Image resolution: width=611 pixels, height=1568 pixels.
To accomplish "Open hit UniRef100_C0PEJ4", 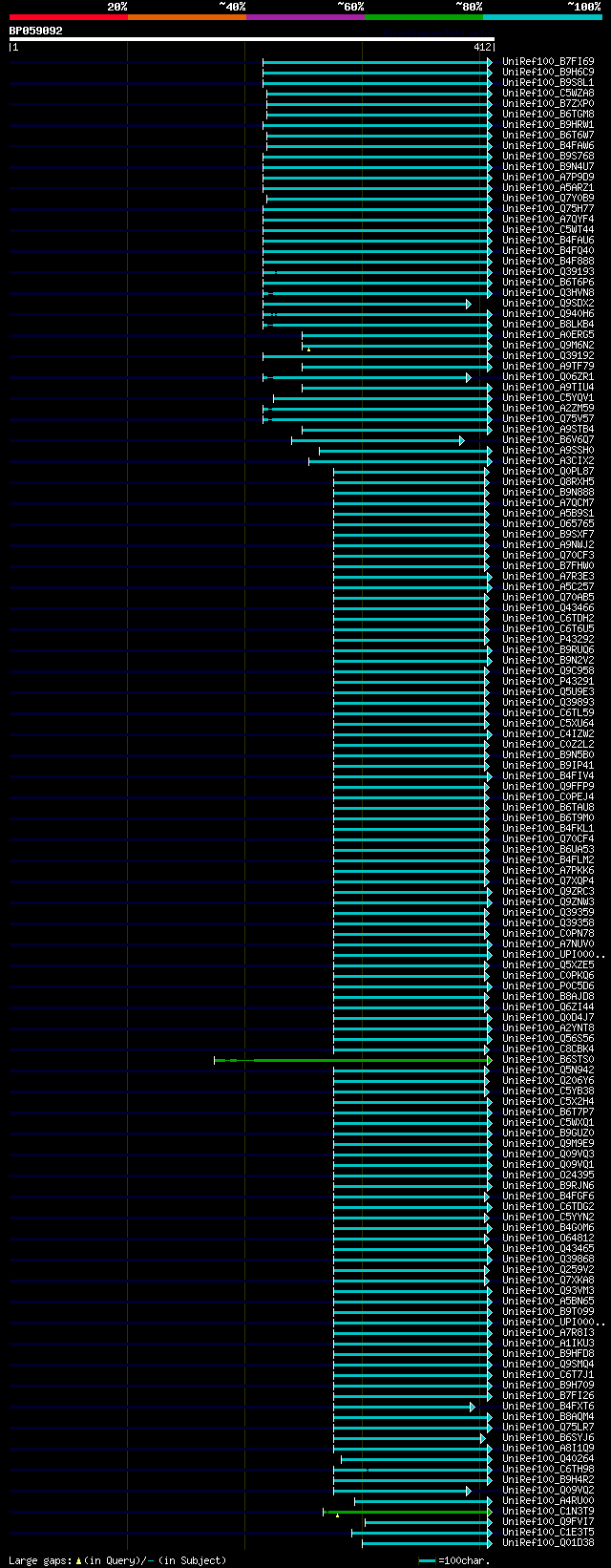I will (548, 796).
